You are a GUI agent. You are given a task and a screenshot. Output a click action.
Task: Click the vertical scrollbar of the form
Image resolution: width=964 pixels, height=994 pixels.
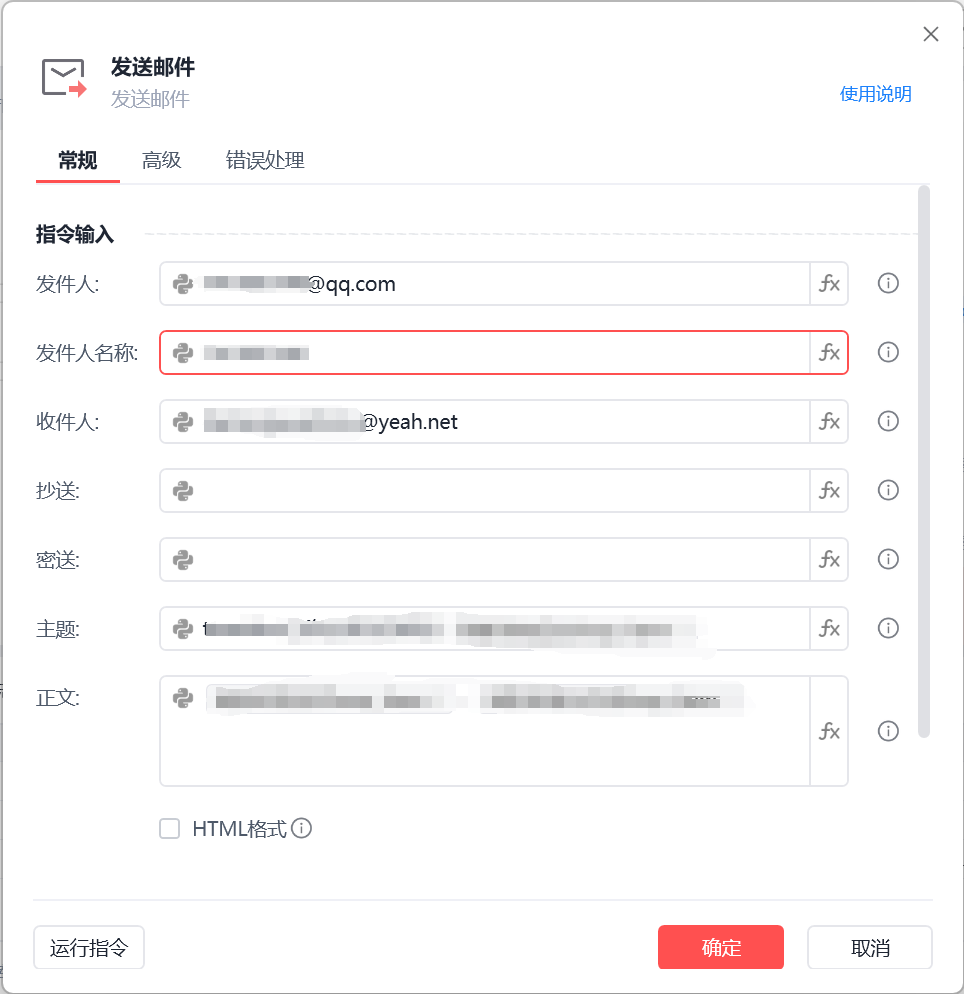[x=924, y=462]
